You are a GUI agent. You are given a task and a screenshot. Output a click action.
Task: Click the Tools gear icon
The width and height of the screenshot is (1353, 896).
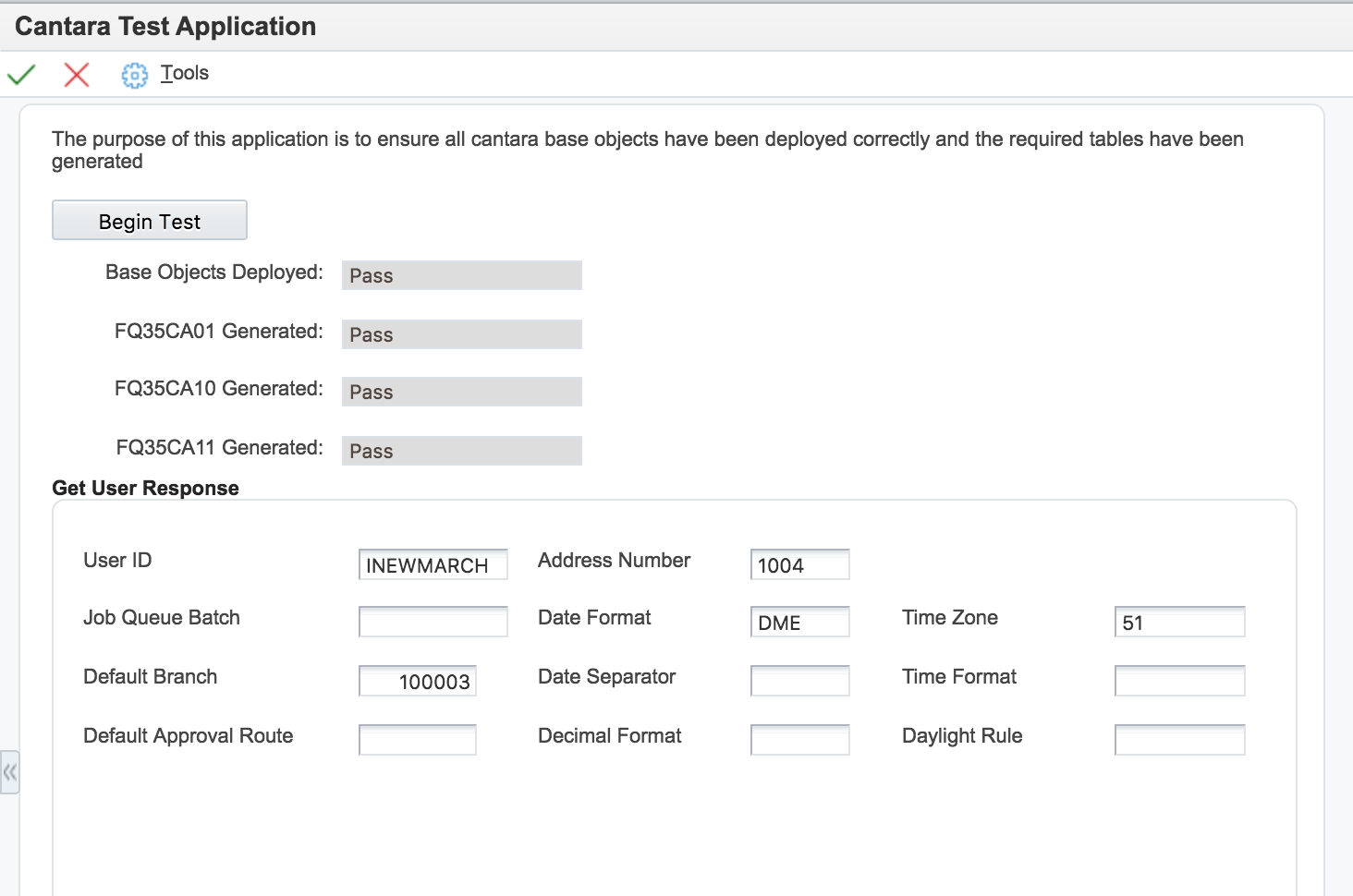(134, 75)
